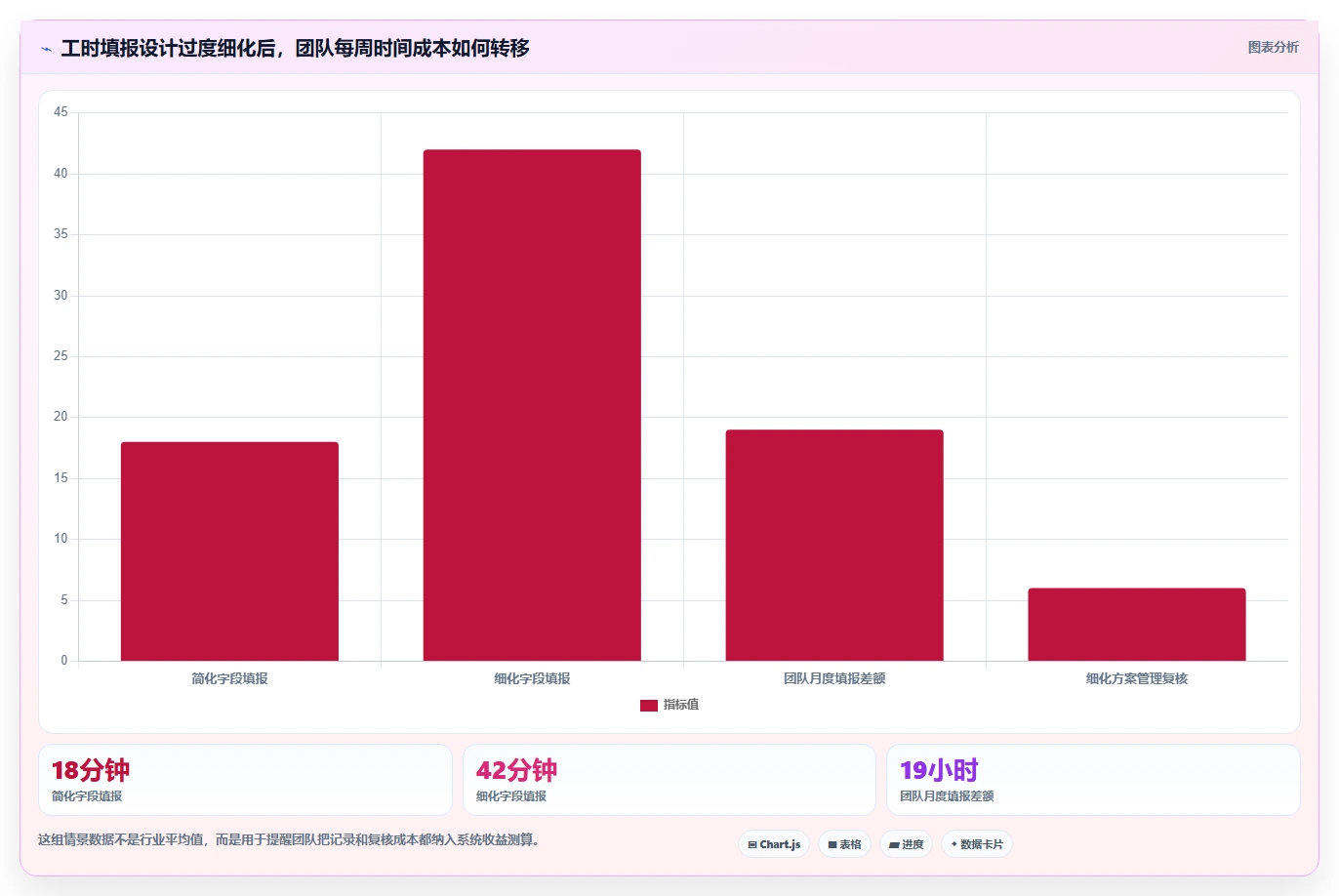1339x896 pixels.
Task: Open the 18分钟 stat card
Action: [x=245, y=780]
